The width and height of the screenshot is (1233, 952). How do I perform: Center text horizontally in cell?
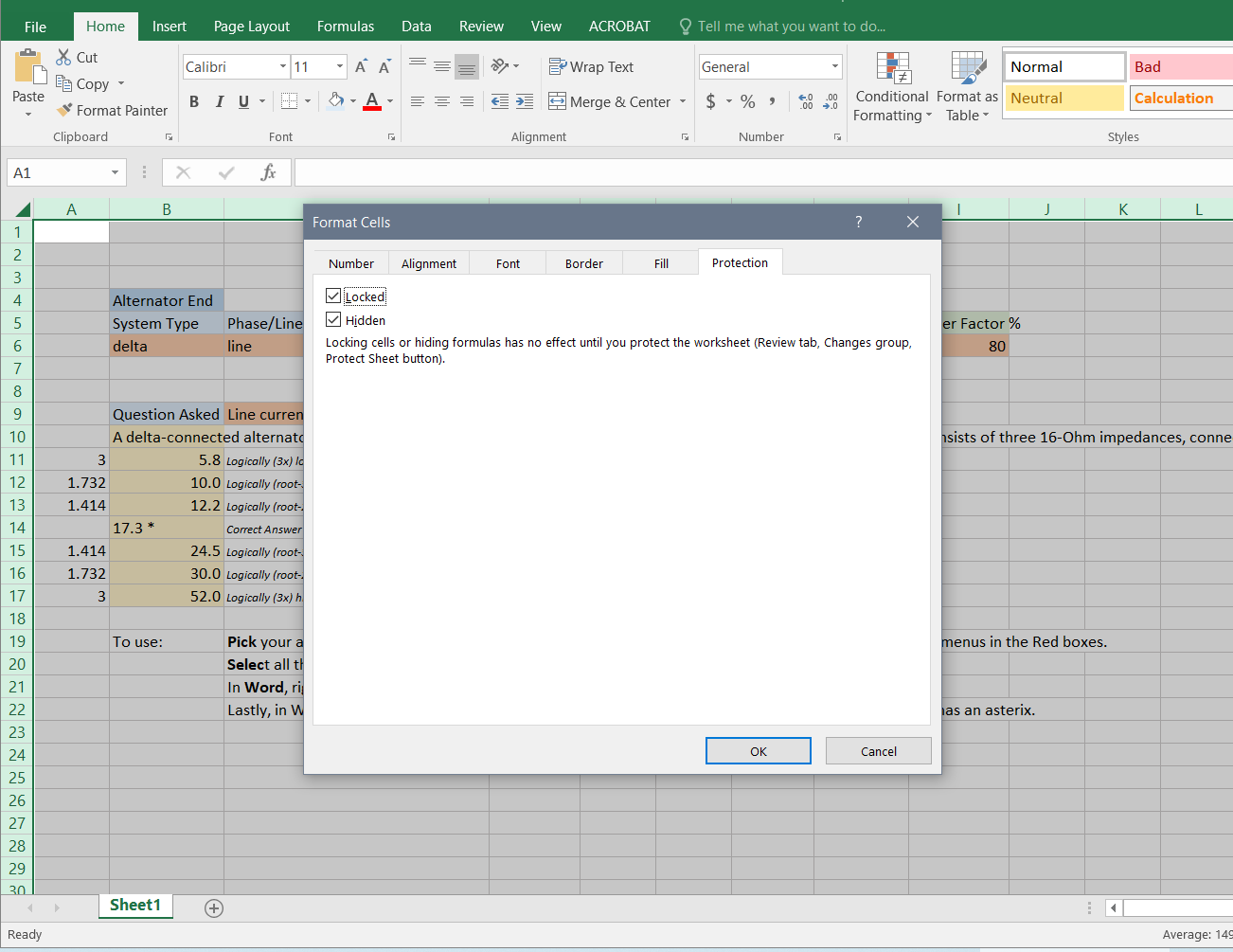coord(442,101)
